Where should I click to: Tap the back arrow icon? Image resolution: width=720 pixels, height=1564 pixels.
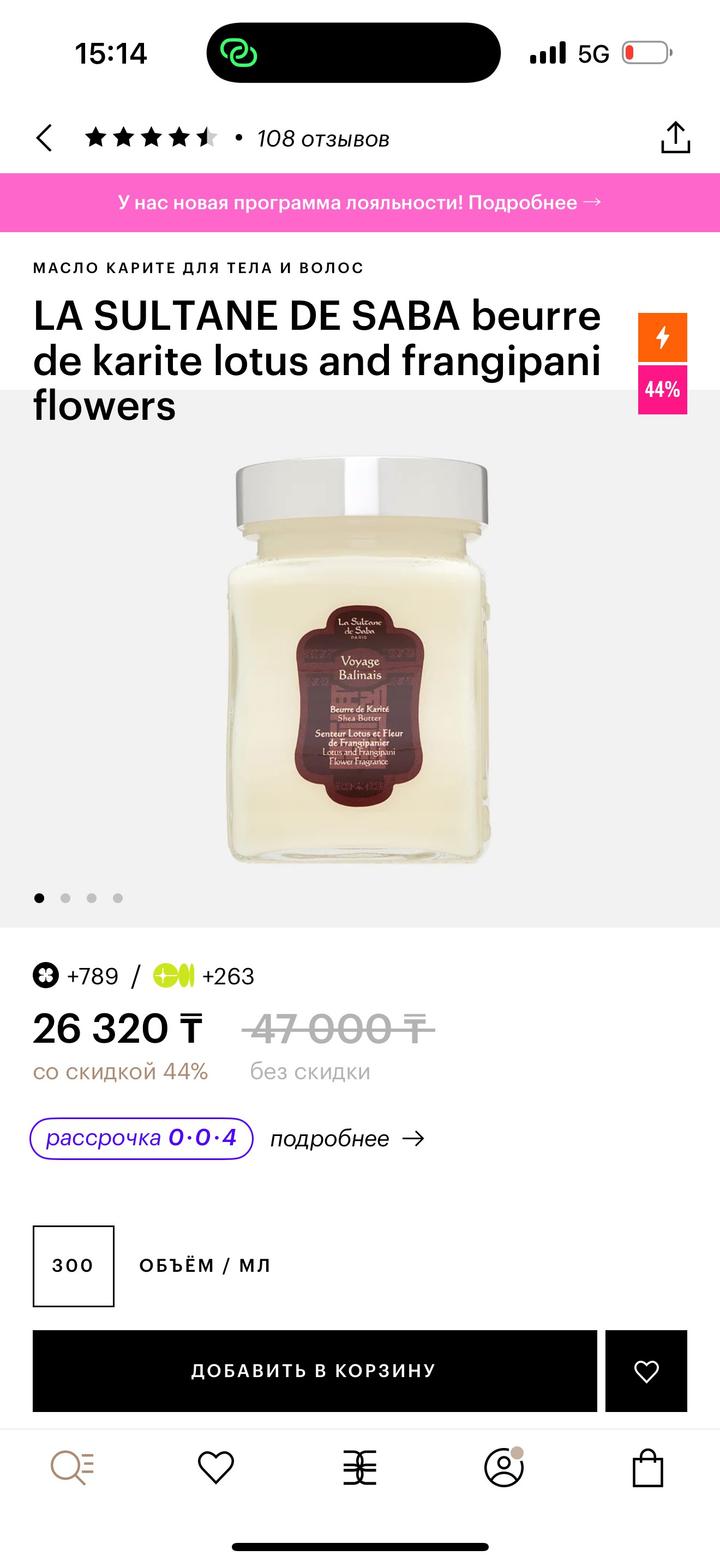point(44,138)
